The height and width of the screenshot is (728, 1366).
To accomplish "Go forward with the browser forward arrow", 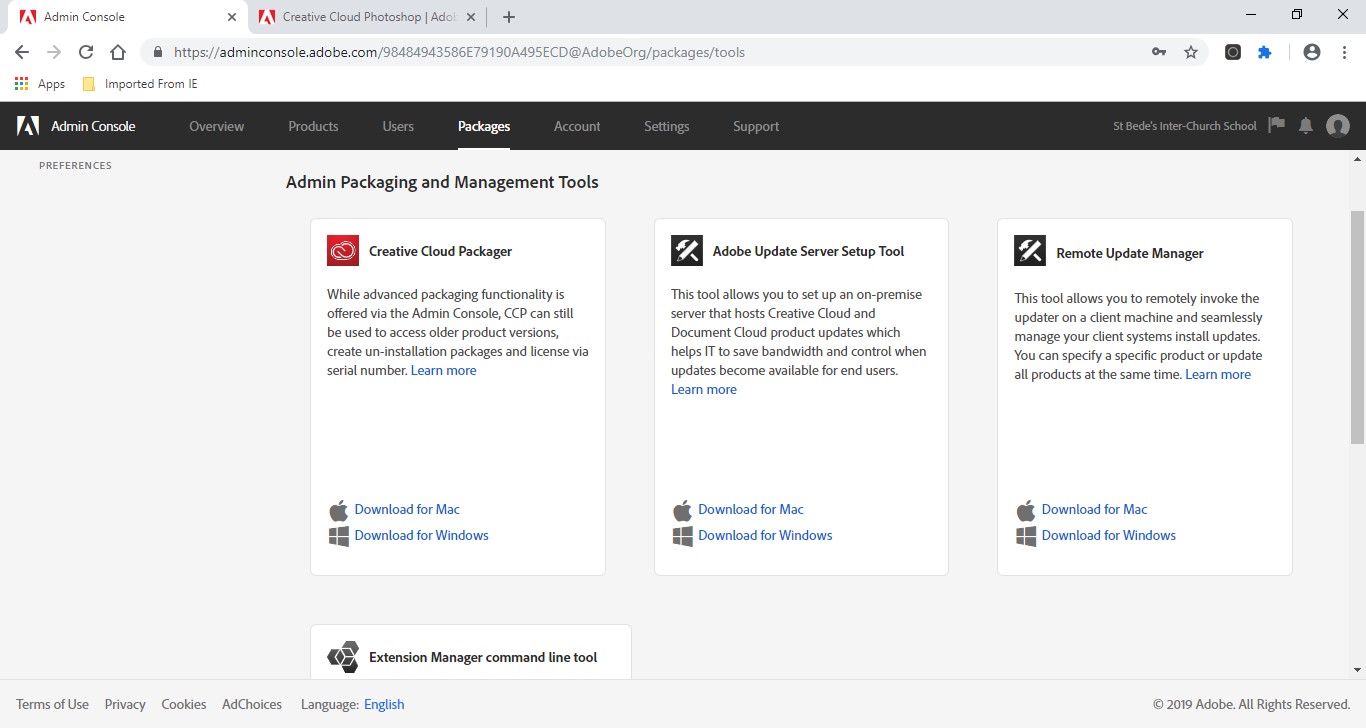I will pos(54,52).
